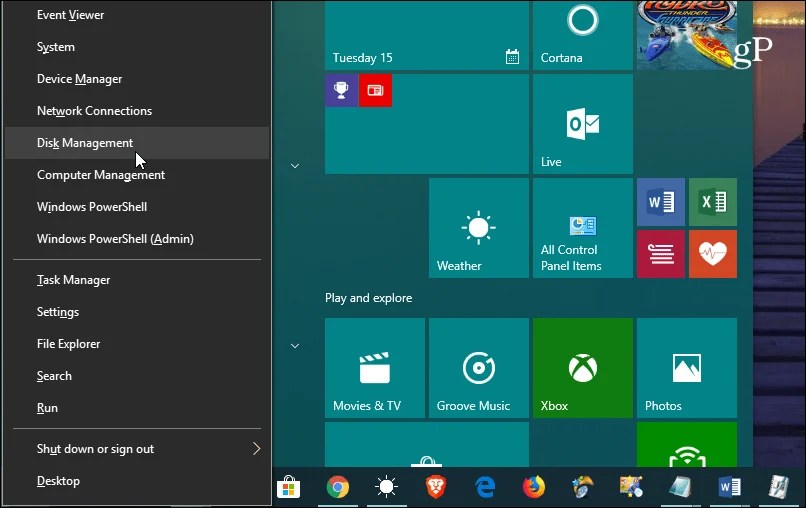Open File Explorer

(x=137, y=344)
